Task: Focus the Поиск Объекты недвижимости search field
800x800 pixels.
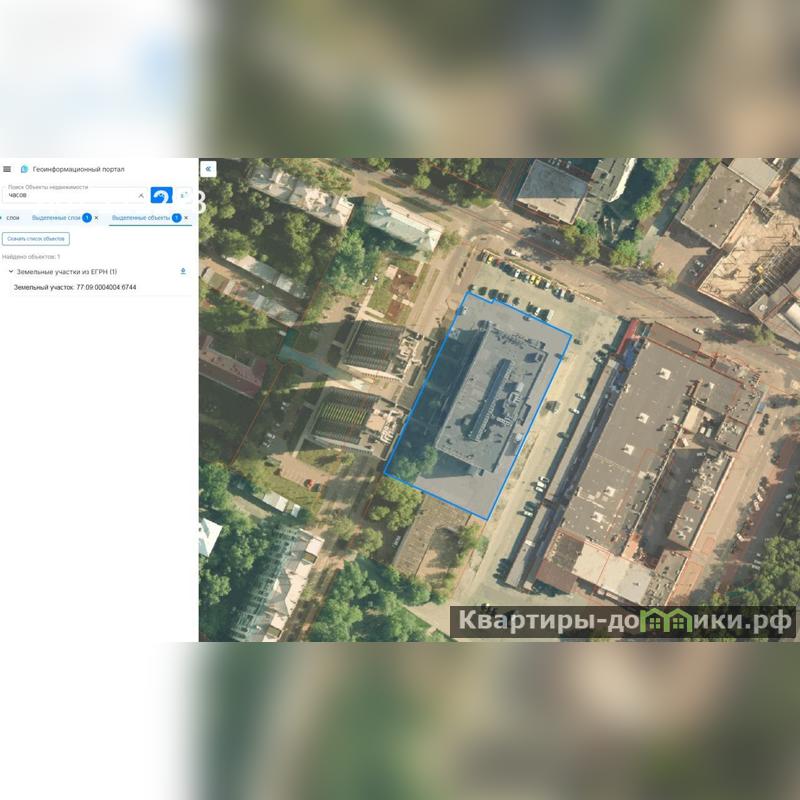Action: click(x=70, y=195)
